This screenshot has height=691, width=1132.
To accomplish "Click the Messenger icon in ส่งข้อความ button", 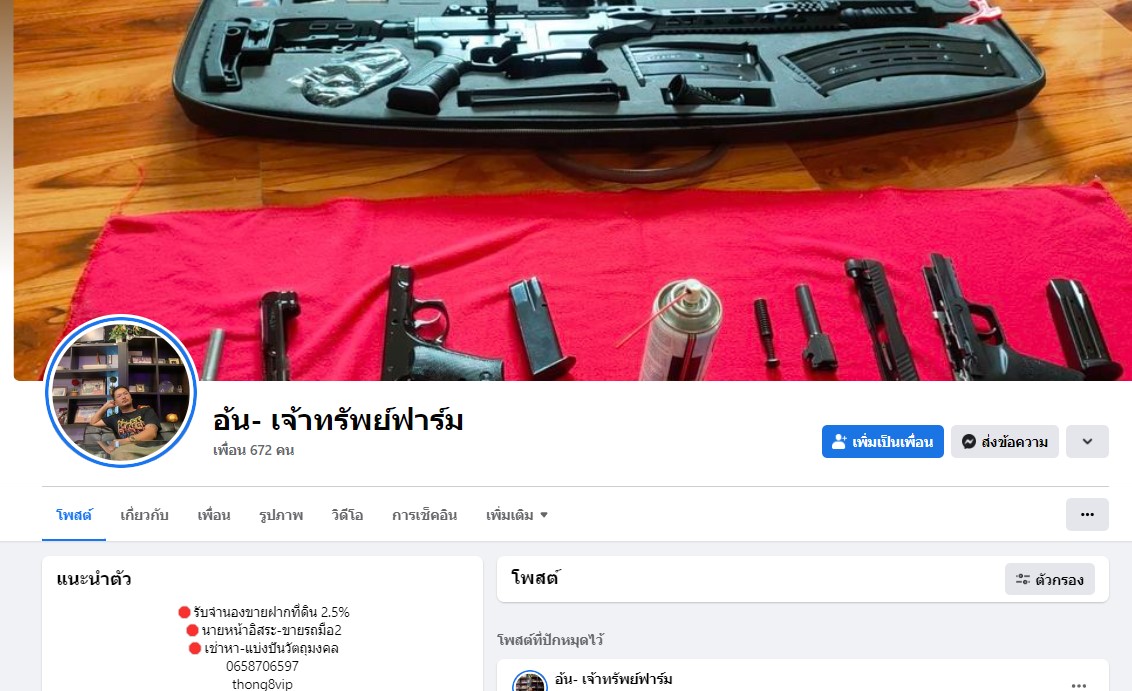I will click(x=969, y=441).
